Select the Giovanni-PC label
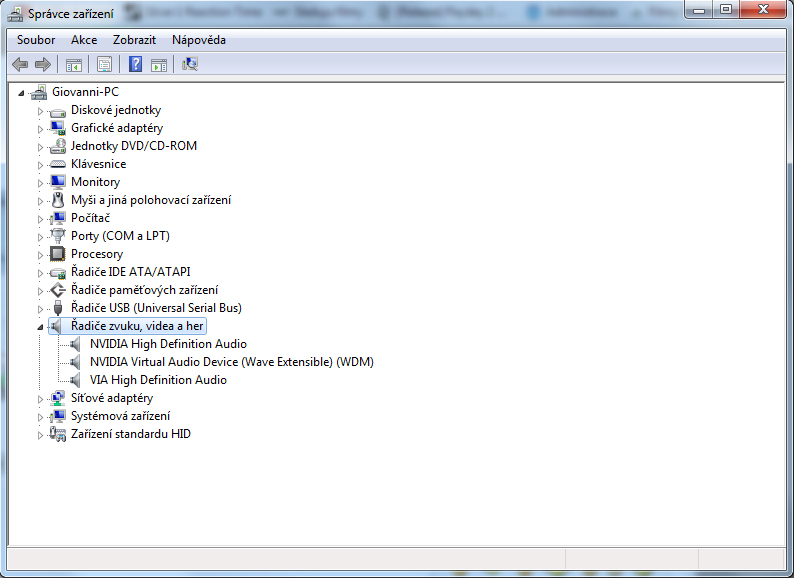This screenshot has height=578, width=794. pos(86,92)
